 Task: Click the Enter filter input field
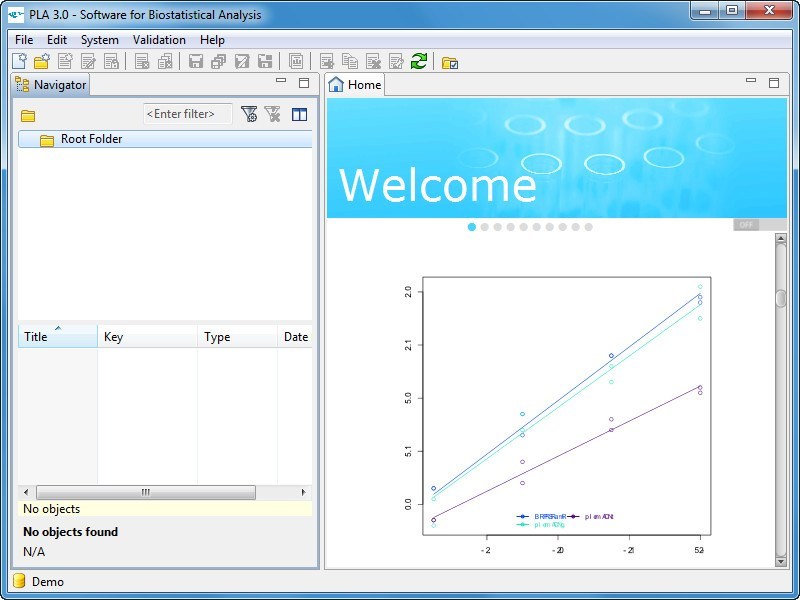coord(187,114)
